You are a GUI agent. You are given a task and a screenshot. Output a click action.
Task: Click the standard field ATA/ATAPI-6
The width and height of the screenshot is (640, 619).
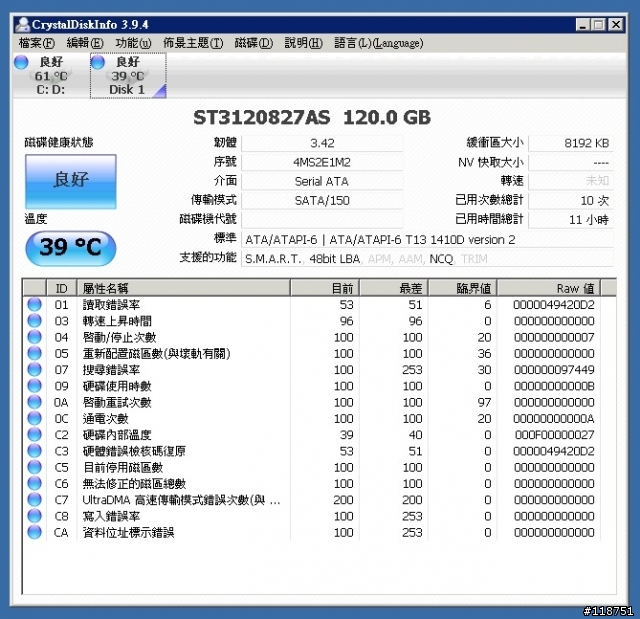427,240
